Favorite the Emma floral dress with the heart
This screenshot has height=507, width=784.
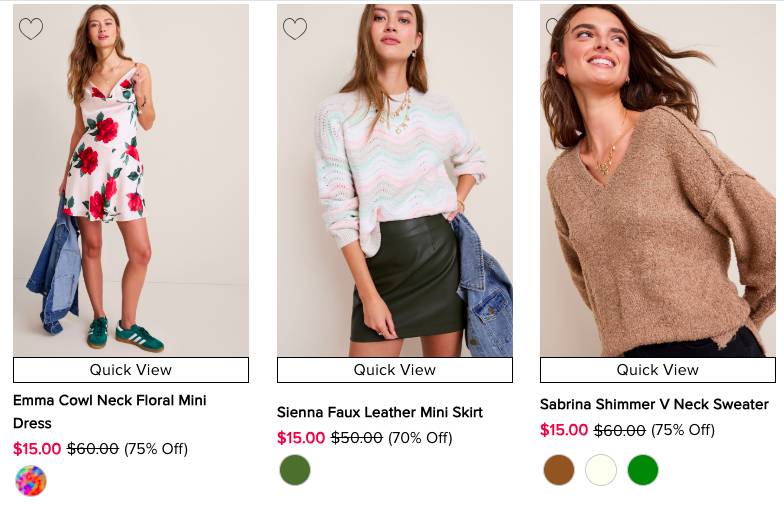click(31, 29)
